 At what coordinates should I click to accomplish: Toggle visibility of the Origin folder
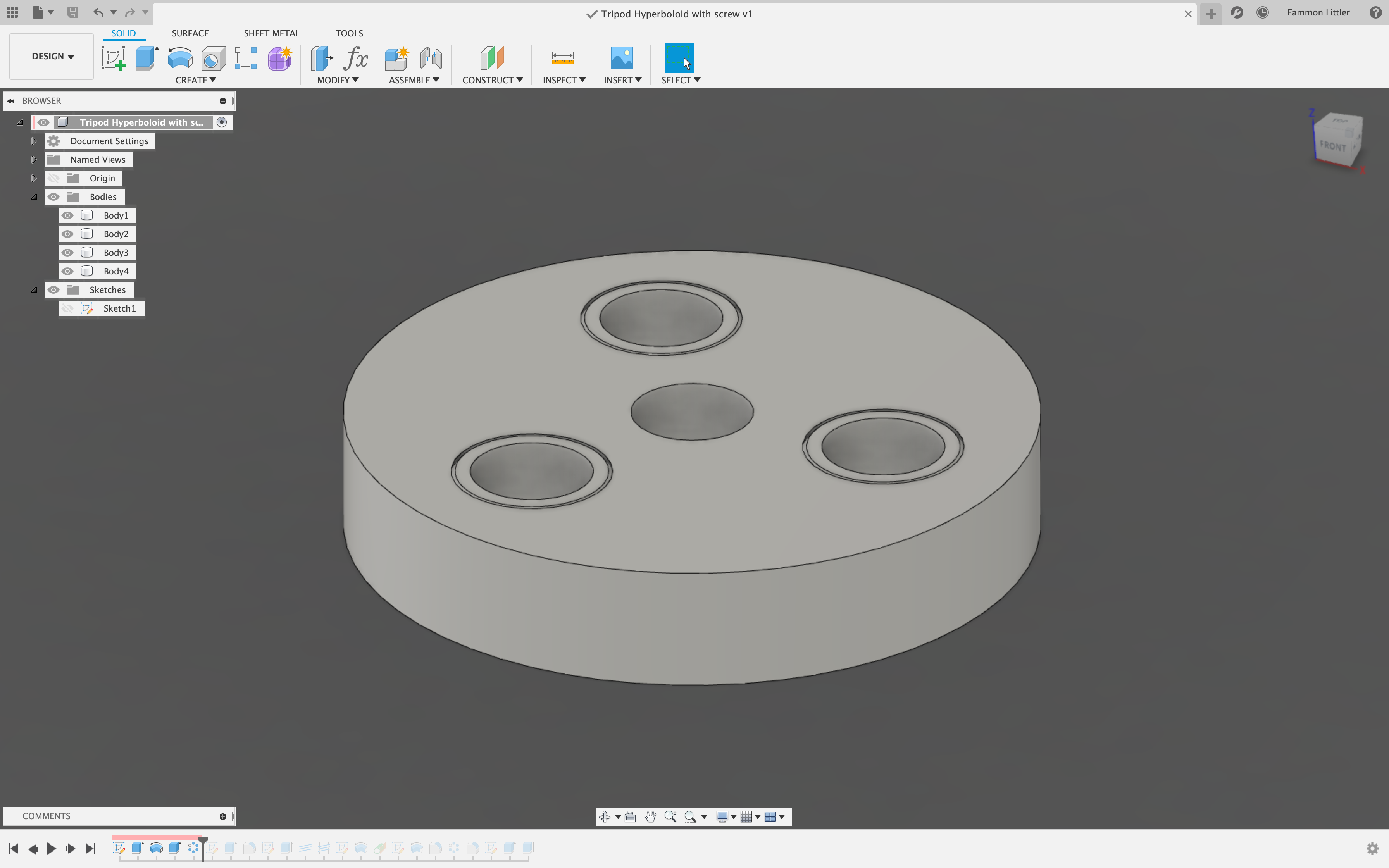(53, 179)
